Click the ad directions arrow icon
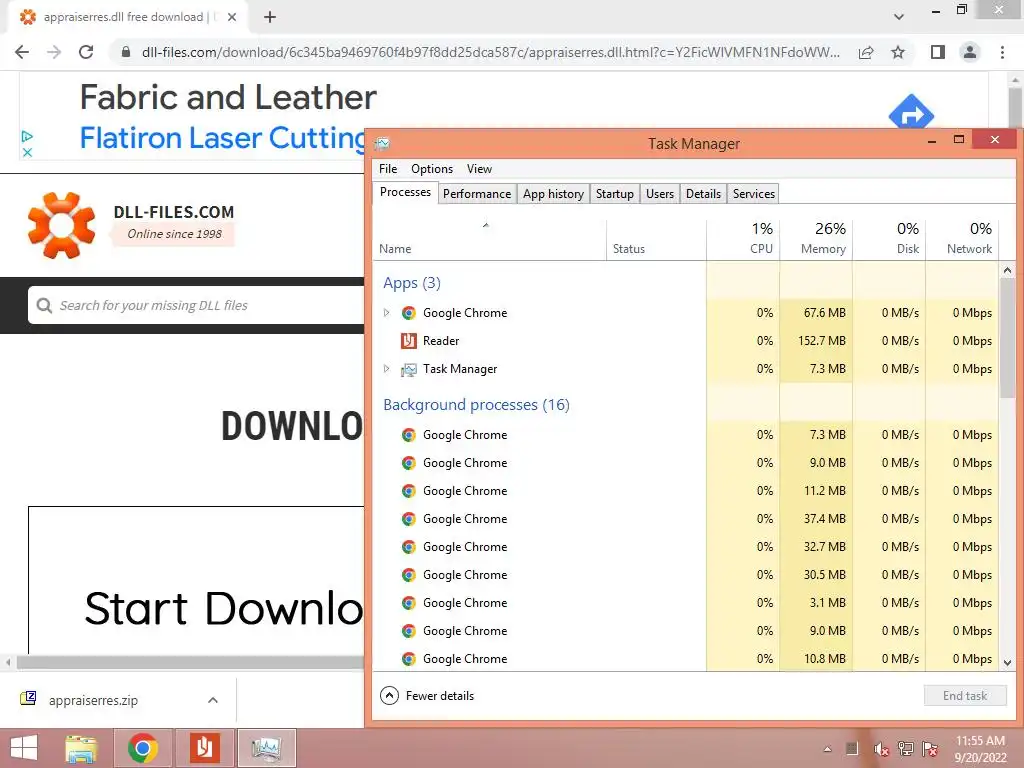The image size is (1024, 768). [x=911, y=115]
